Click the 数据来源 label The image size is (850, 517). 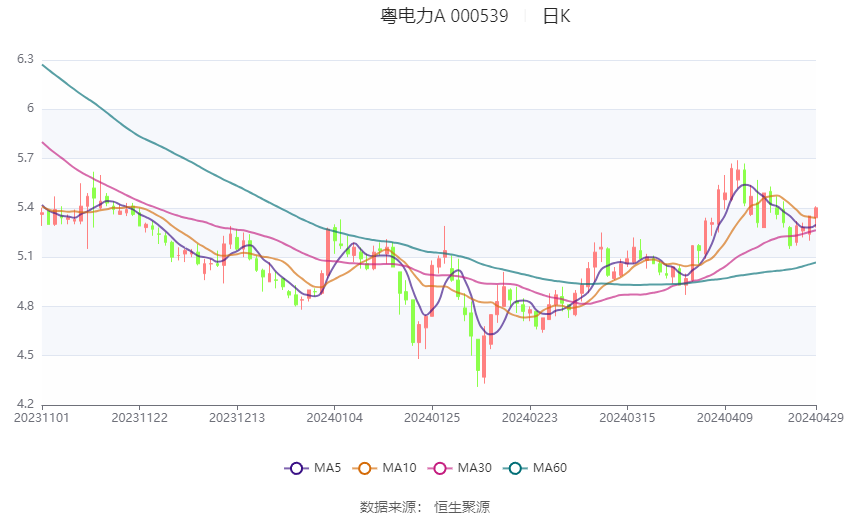coord(387,507)
